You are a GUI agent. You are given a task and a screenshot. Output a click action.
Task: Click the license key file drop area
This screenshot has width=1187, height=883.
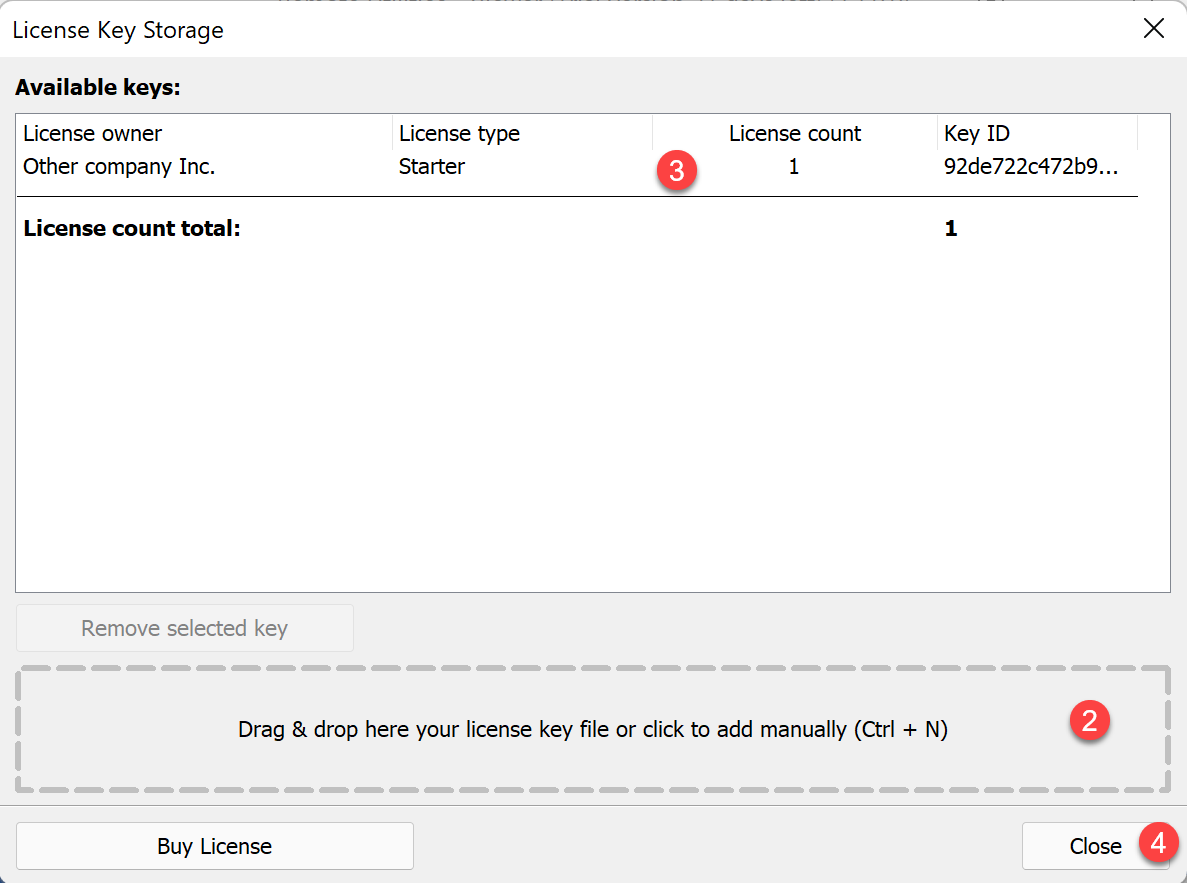click(592, 730)
